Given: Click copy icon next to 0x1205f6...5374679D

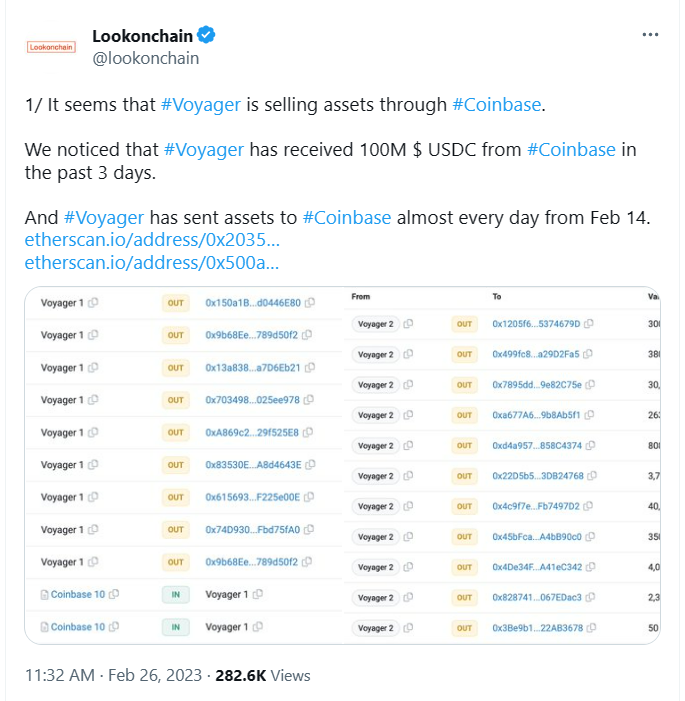Looking at the screenshot, I should click(x=588, y=324).
